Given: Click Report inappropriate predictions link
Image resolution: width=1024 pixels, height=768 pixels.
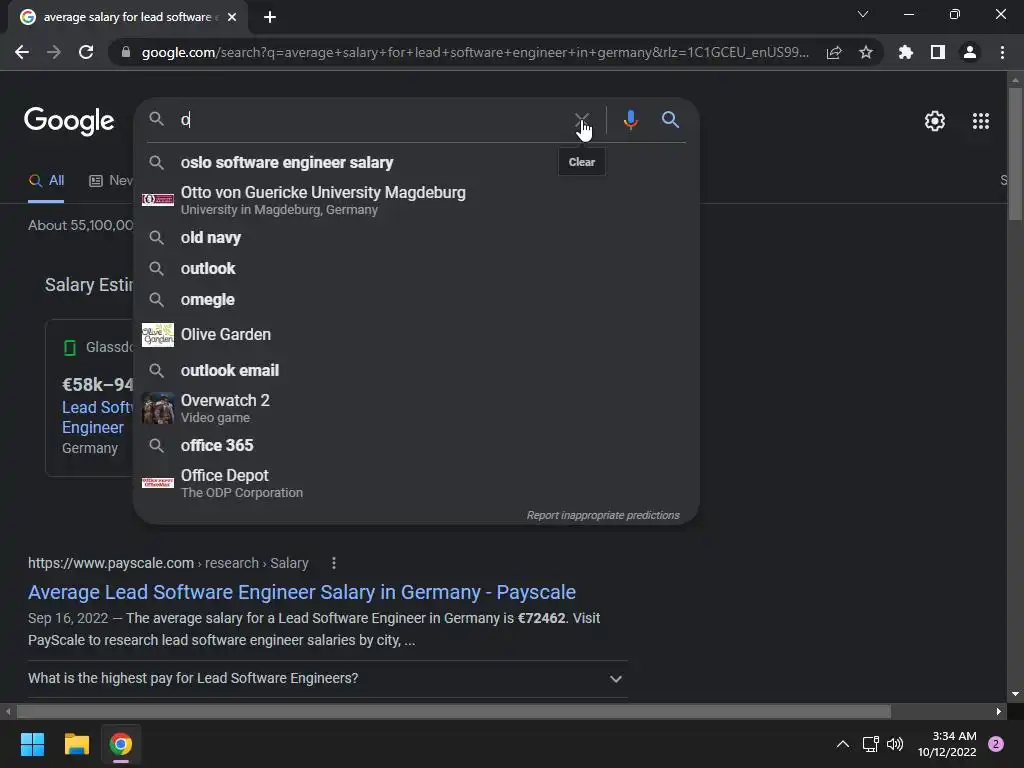Looking at the screenshot, I should tap(603, 515).
